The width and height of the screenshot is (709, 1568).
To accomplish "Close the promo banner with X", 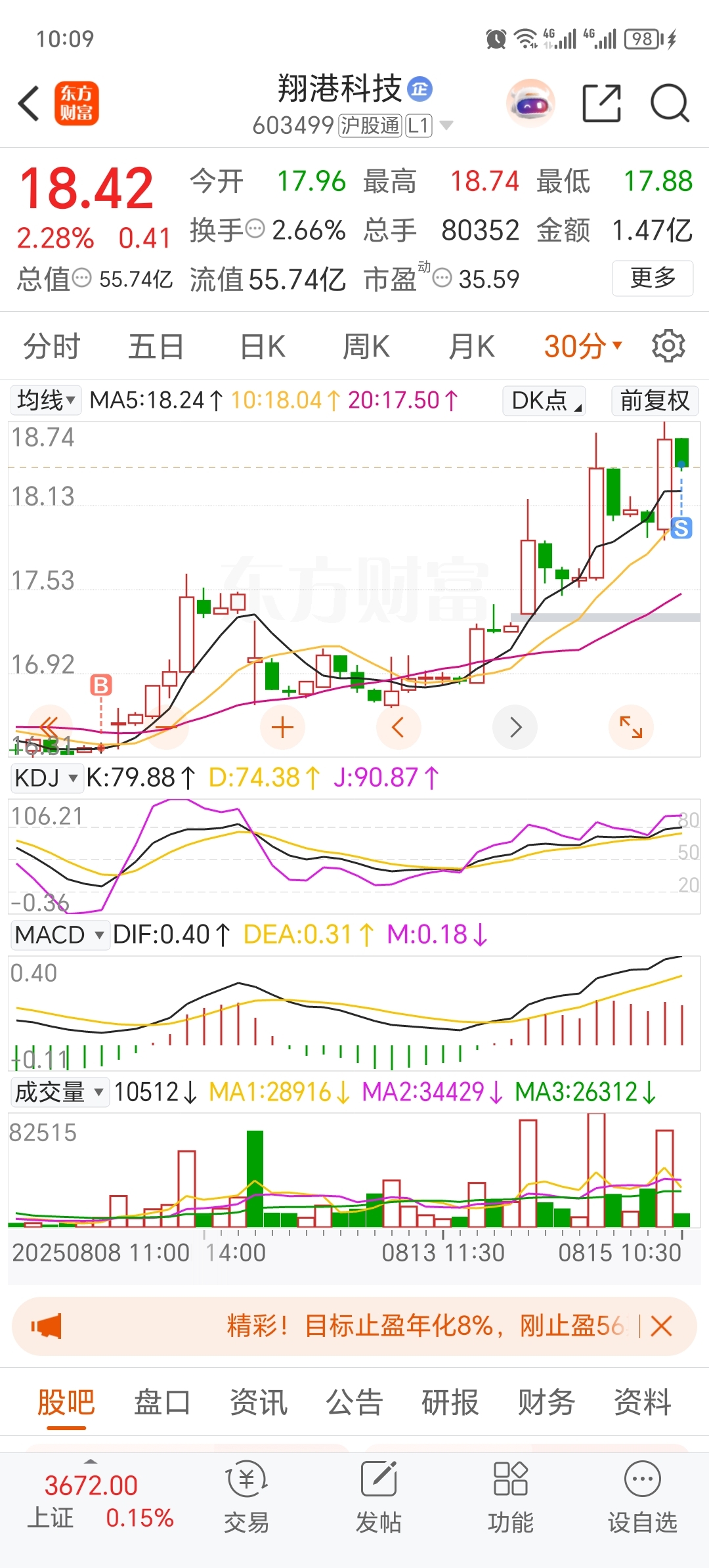I will 661,1326.
